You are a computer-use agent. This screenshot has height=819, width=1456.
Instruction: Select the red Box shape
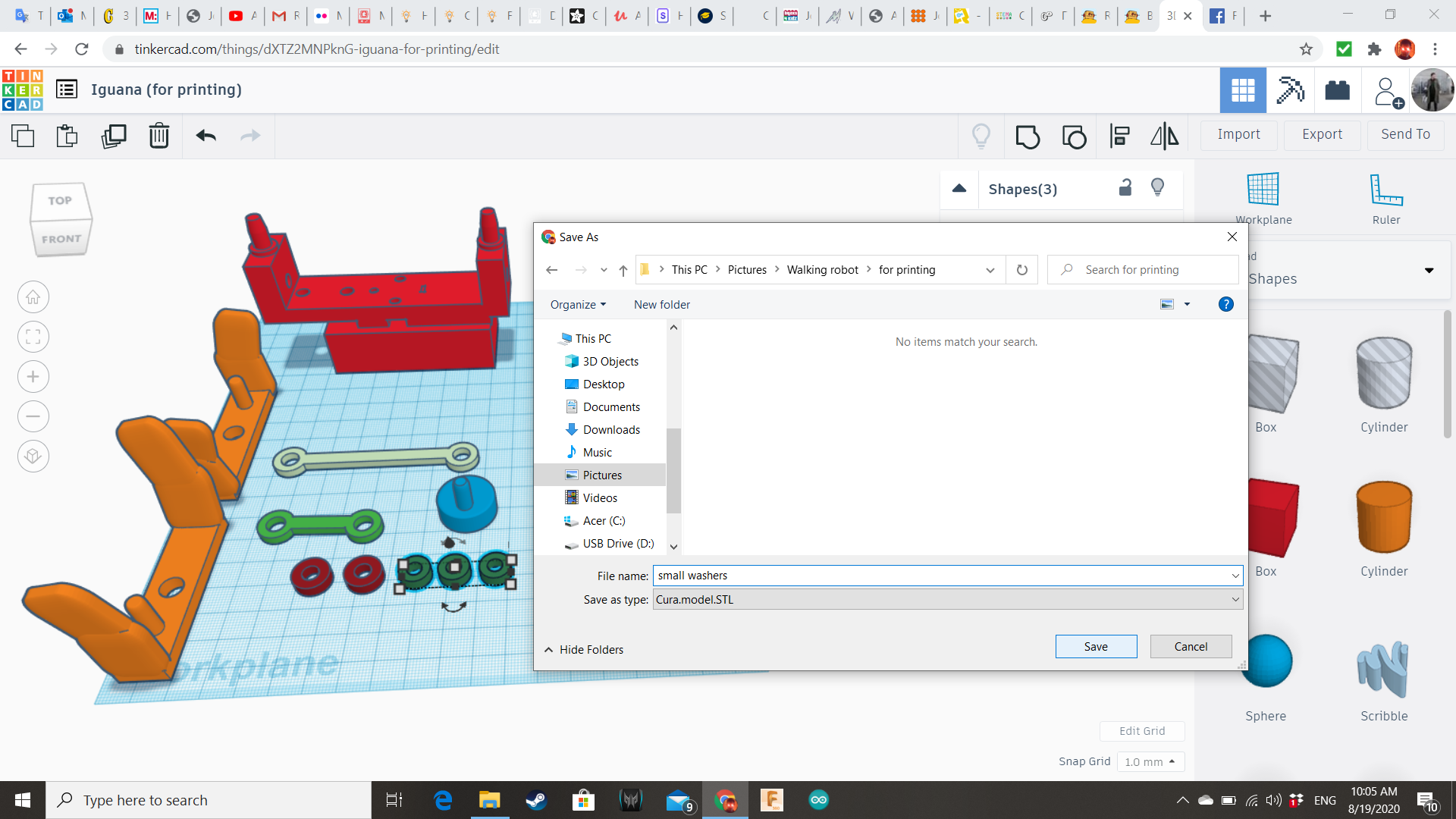tap(1272, 518)
